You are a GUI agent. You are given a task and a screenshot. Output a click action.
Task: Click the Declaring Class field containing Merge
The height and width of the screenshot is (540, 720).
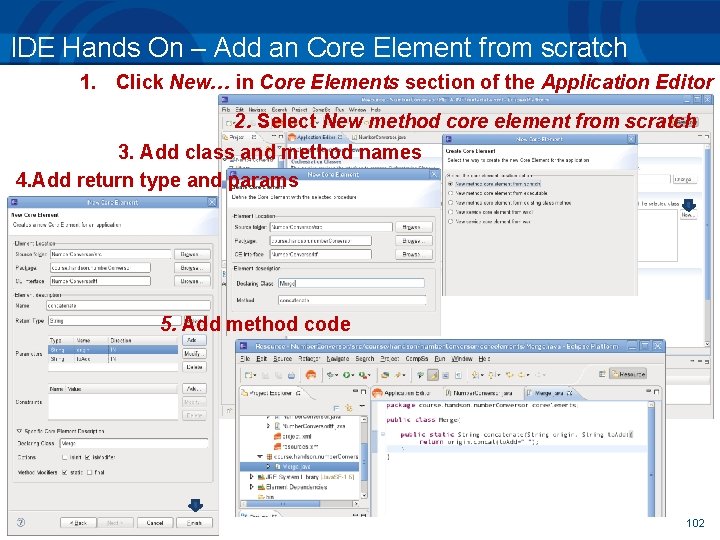pos(134,444)
